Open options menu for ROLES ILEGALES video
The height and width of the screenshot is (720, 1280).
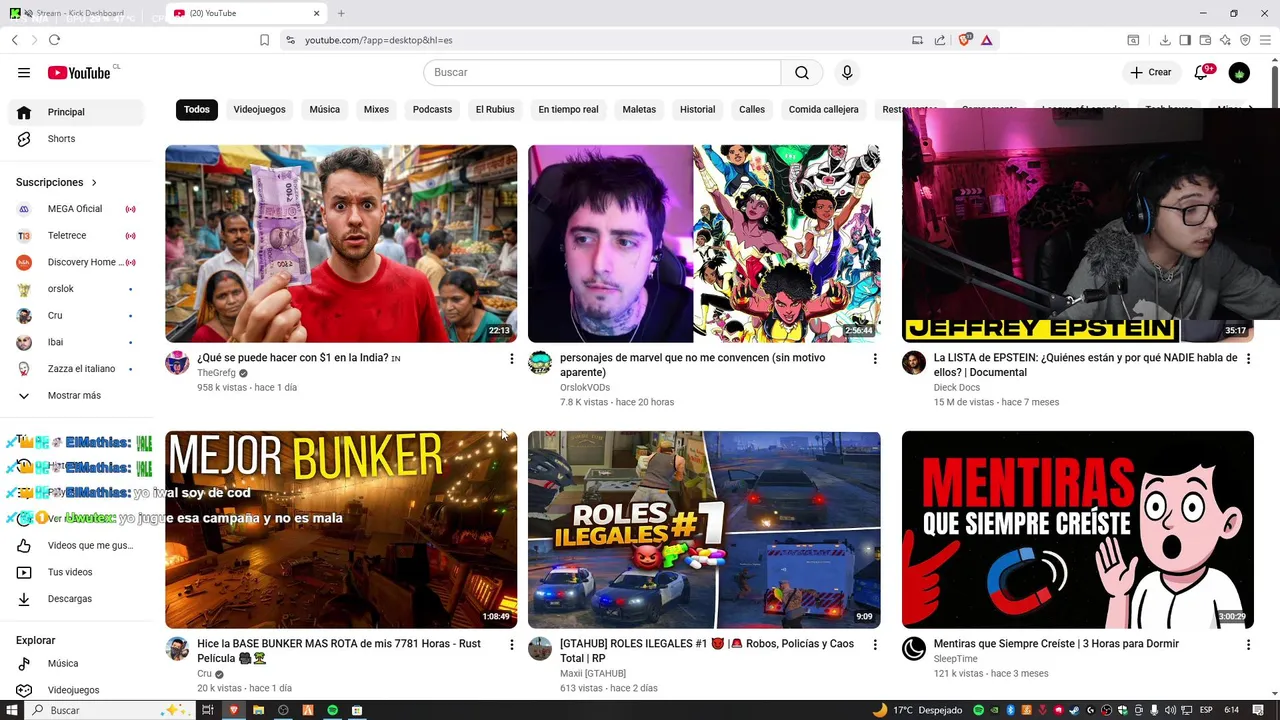[874, 645]
